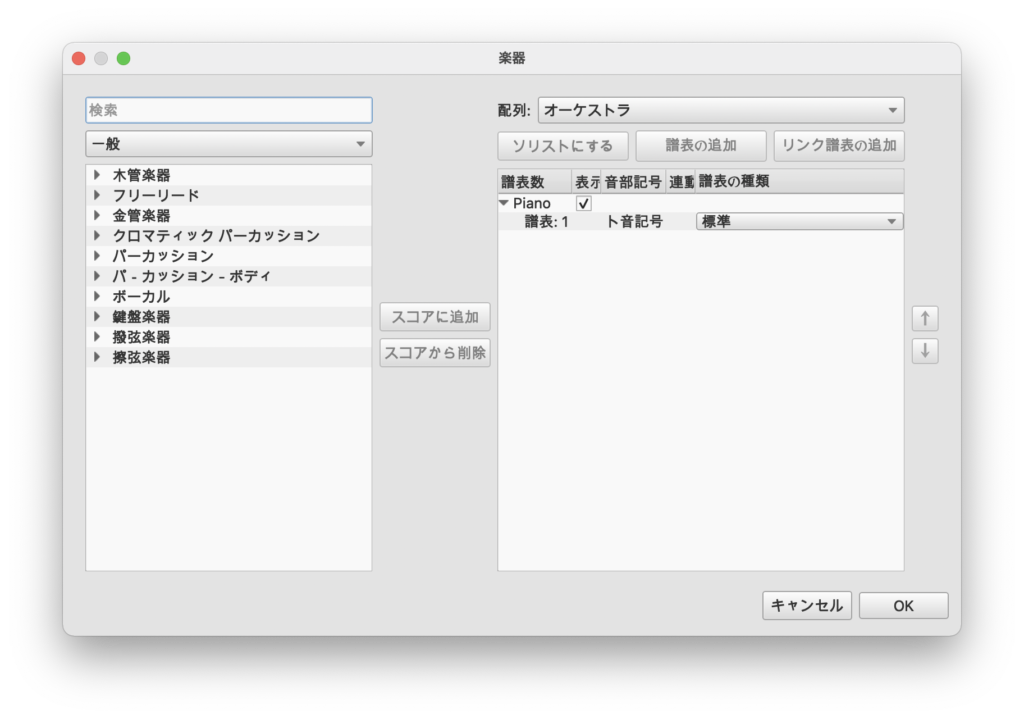Expand the 金管楽器 instrument group
1024x719 pixels.
coord(97,216)
